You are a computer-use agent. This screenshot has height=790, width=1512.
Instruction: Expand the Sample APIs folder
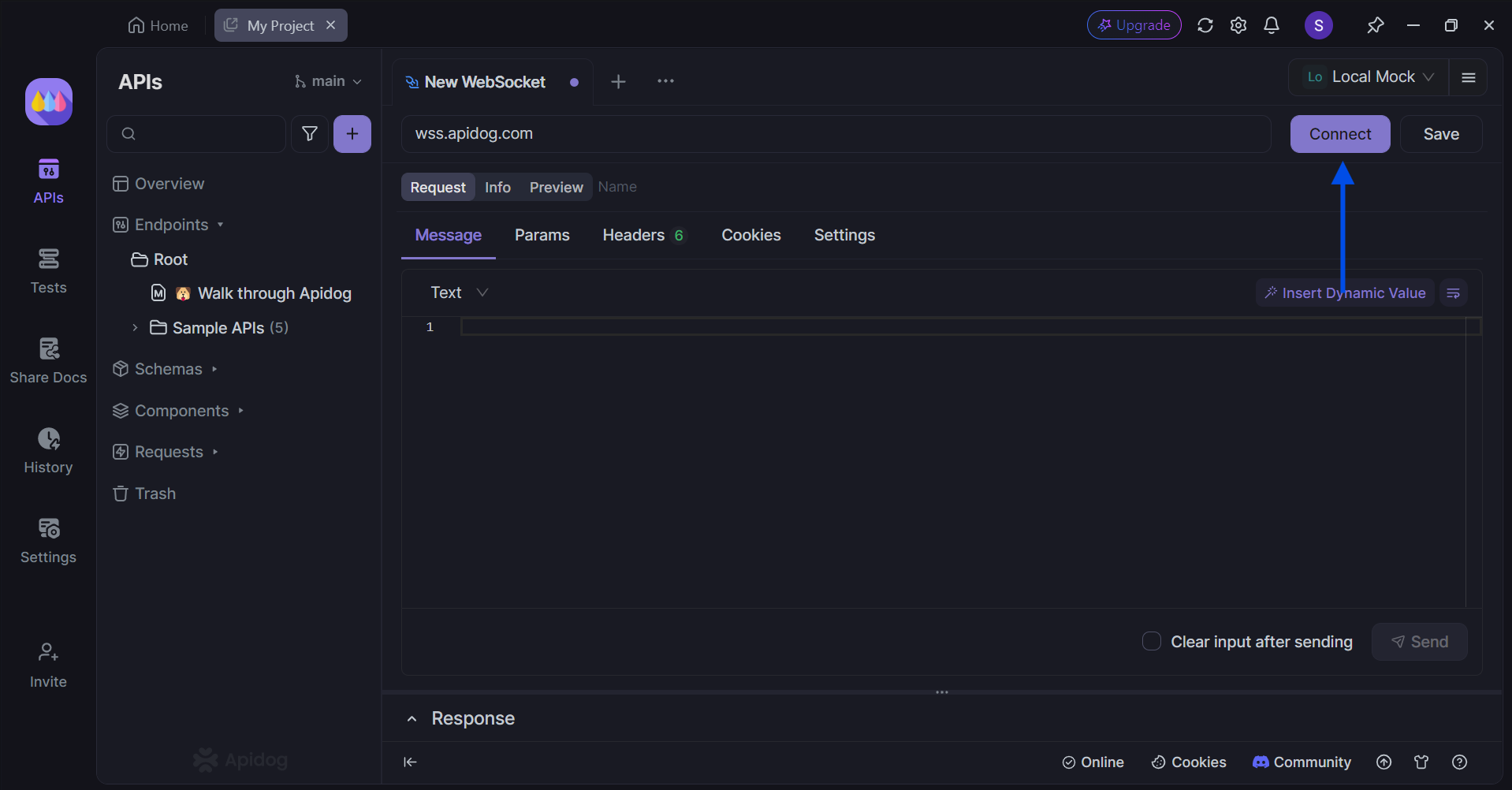(x=135, y=327)
